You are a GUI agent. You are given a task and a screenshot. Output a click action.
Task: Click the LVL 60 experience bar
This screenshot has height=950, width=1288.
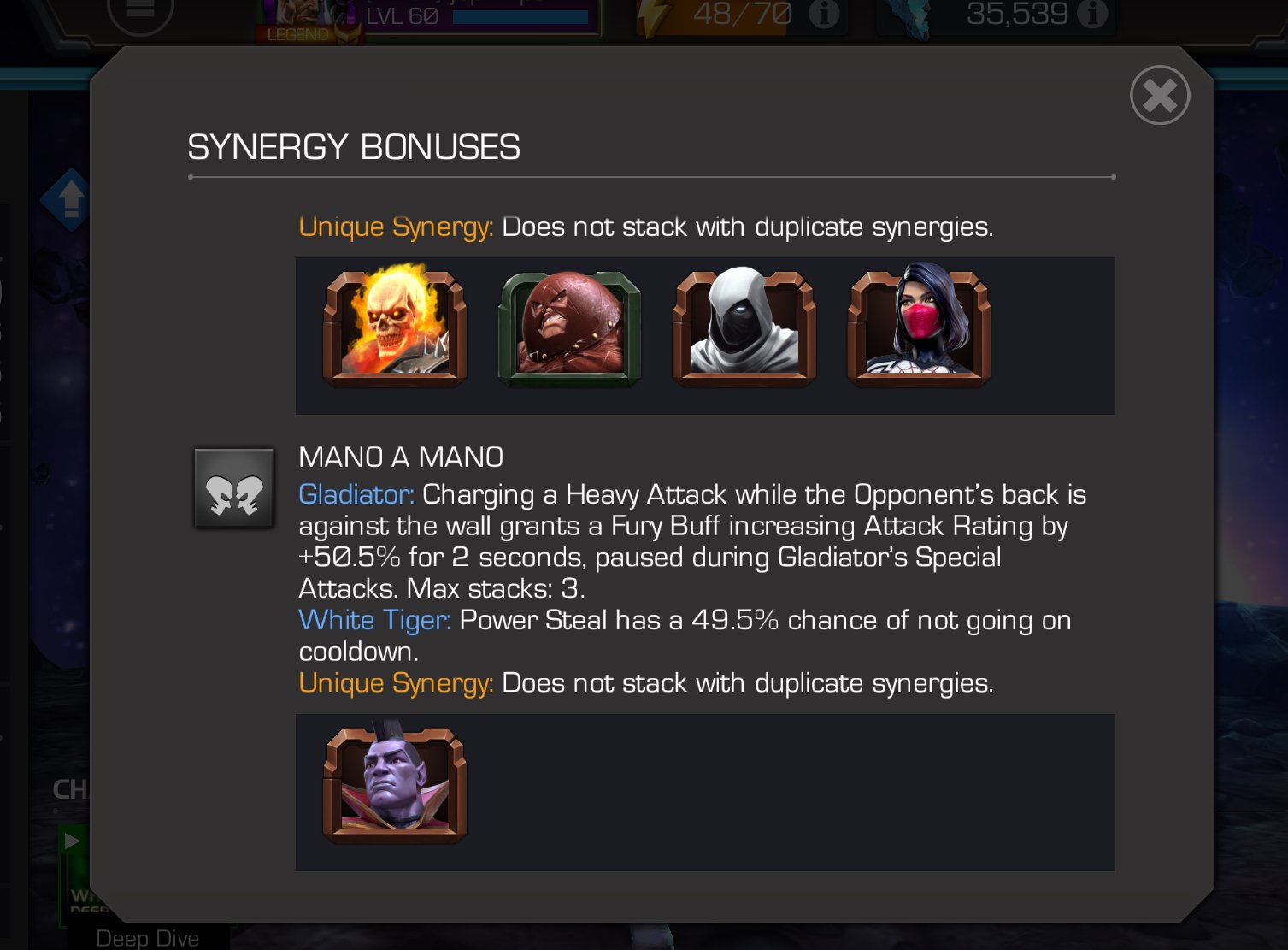[x=520, y=16]
